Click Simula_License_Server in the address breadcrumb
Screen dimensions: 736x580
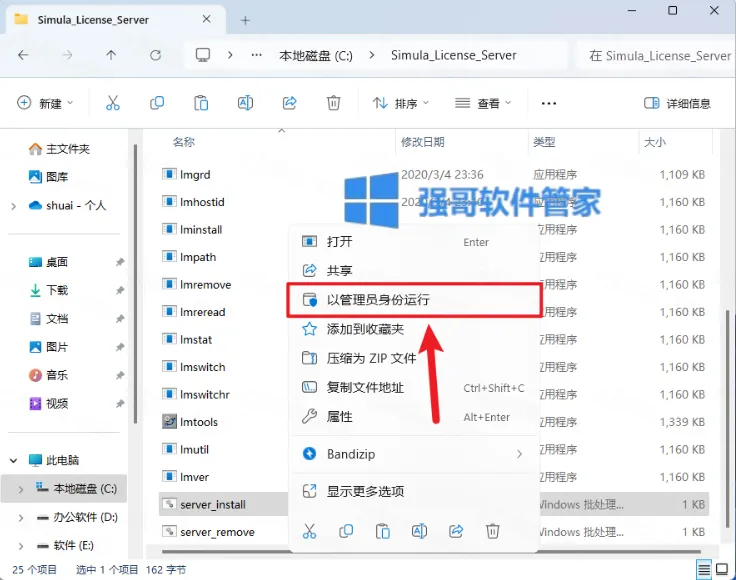pyautogui.click(x=453, y=55)
